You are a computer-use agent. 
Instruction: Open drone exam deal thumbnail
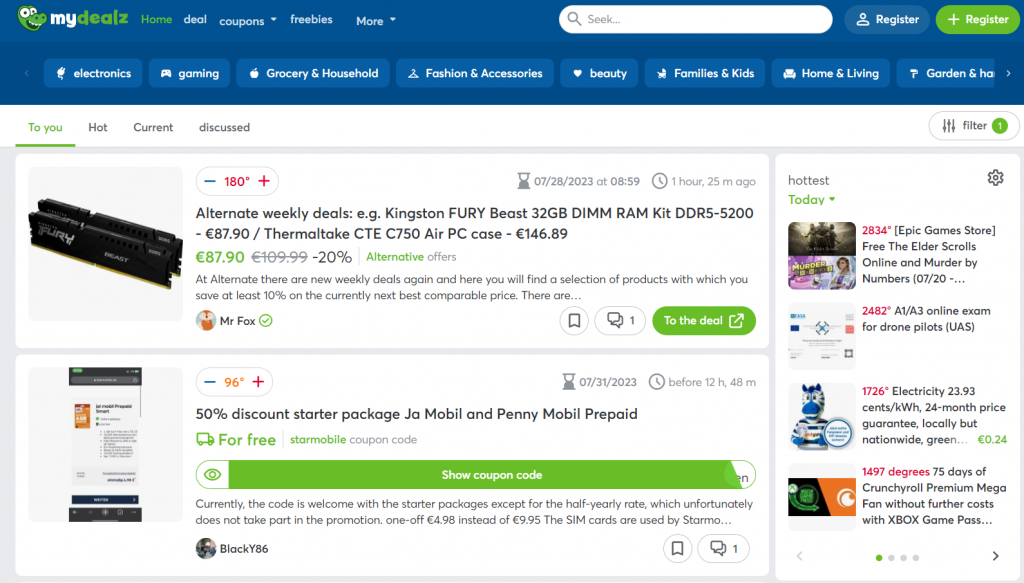click(x=822, y=336)
